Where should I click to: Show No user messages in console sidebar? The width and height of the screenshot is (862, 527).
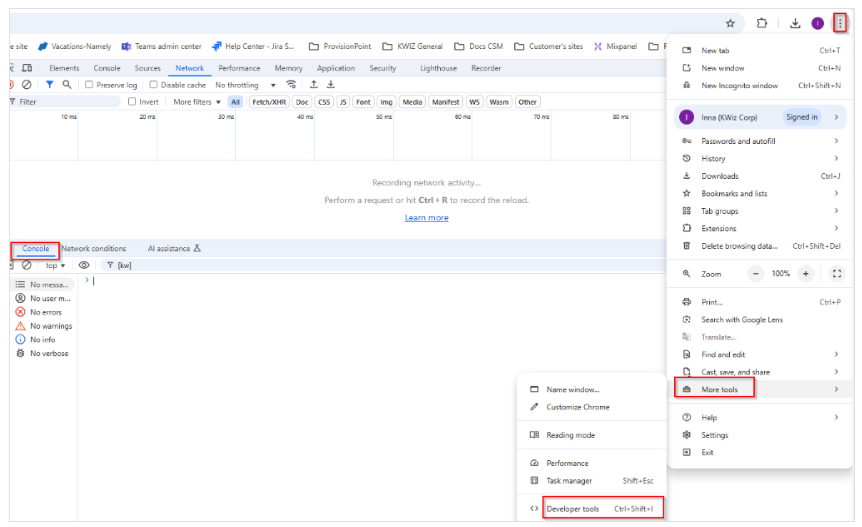click(x=43, y=298)
